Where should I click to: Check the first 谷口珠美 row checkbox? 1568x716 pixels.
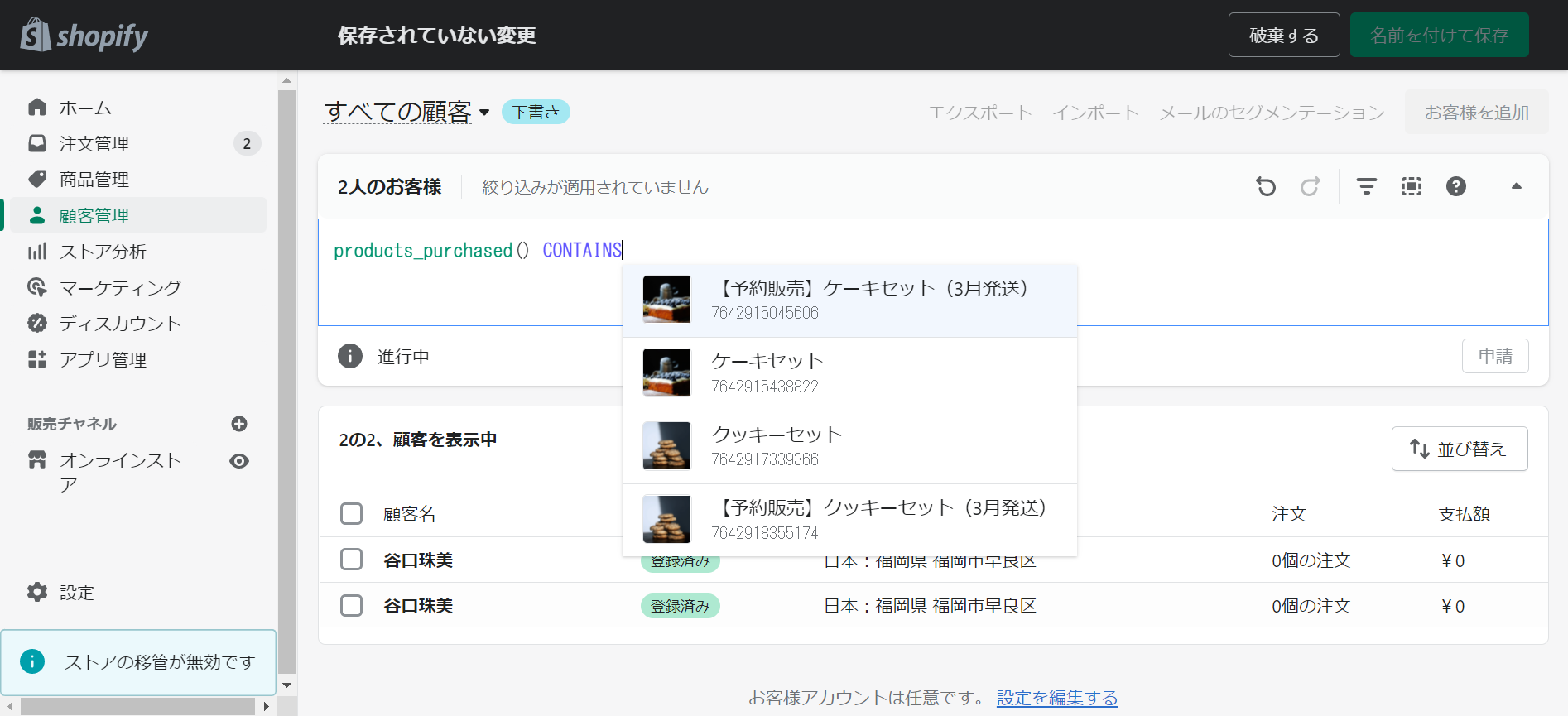tap(352, 560)
